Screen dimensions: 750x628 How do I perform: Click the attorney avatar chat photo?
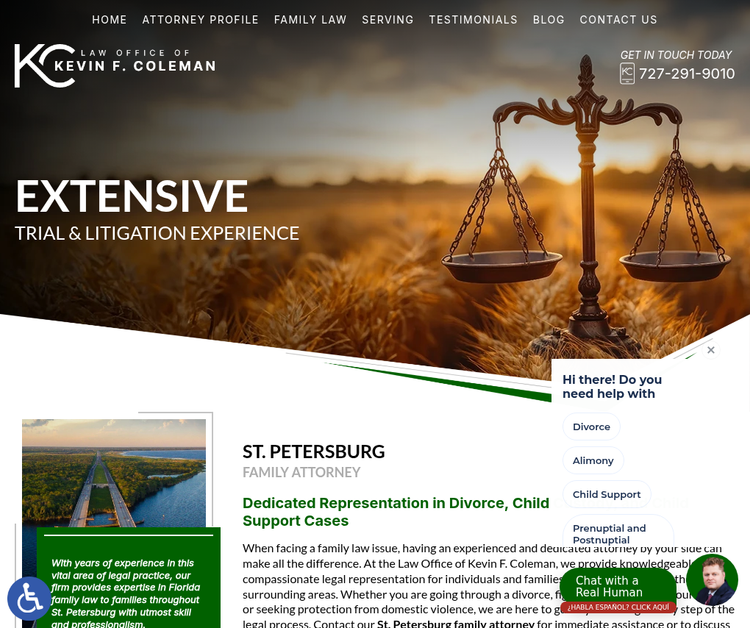pos(712,580)
